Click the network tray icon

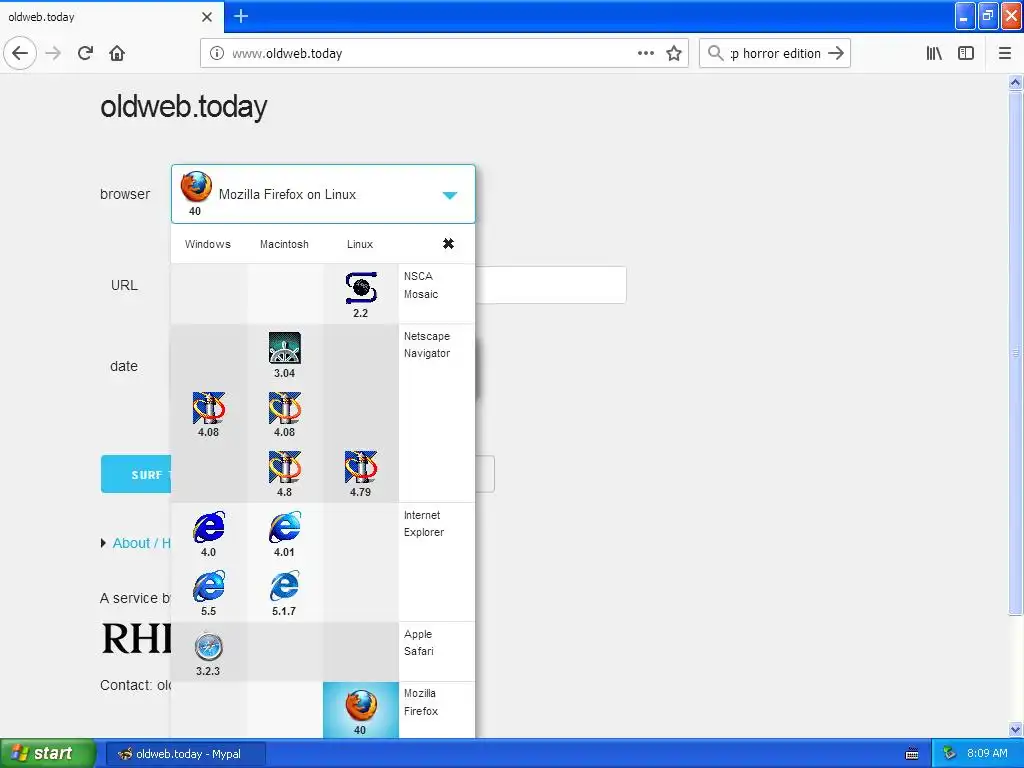point(949,753)
